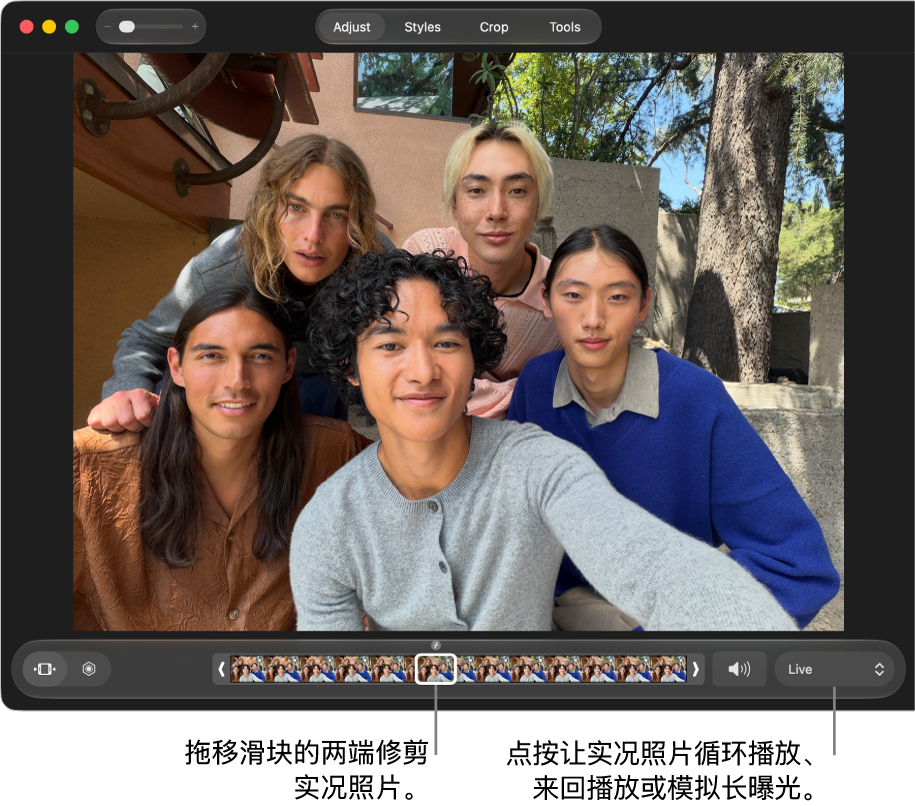The height and width of the screenshot is (806, 915).
Task: Click the zoom out minus icon
Action: click(x=107, y=27)
